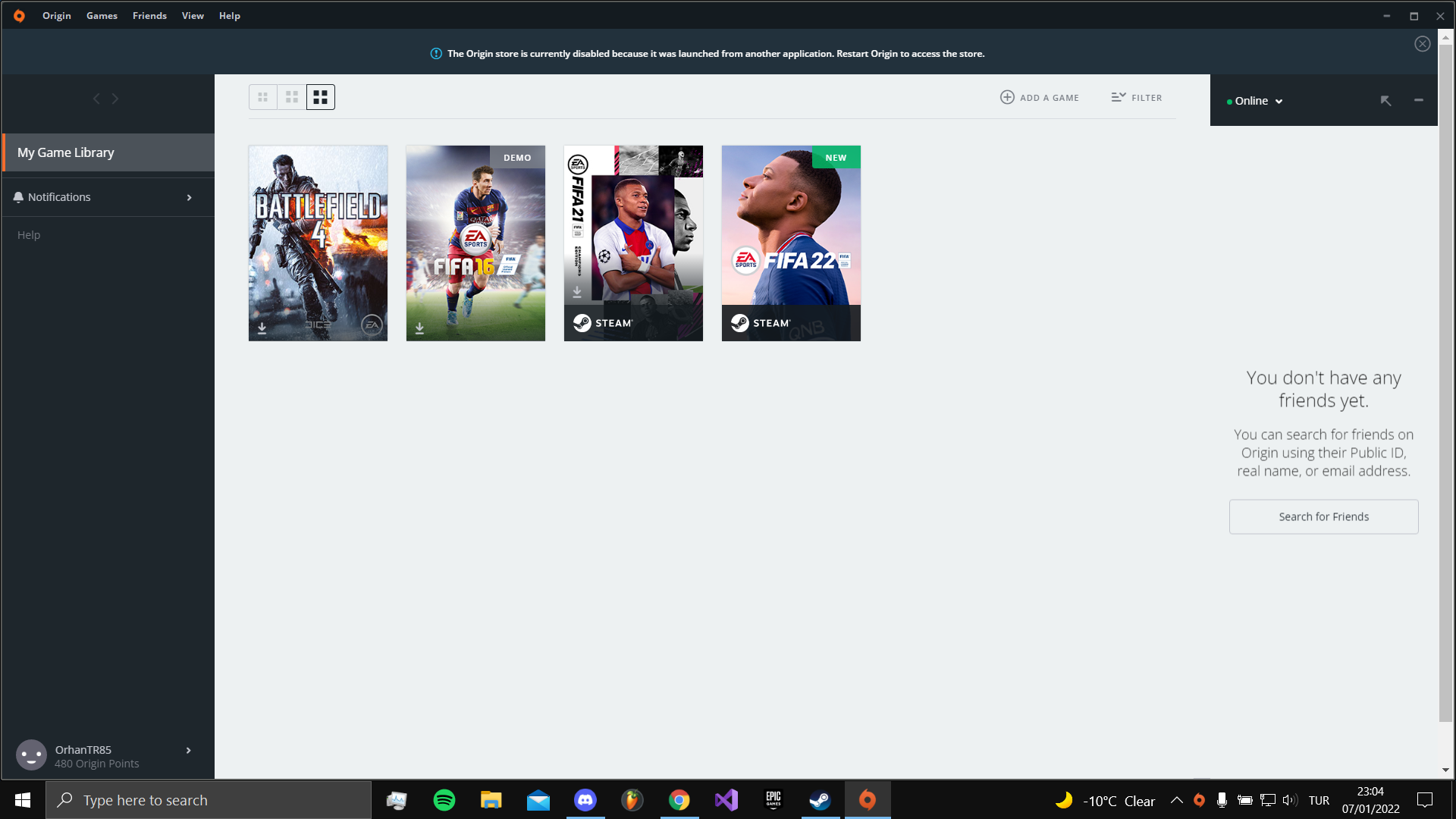Switch to medium tile view
1456x819 pixels.
click(x=291, y=97)
